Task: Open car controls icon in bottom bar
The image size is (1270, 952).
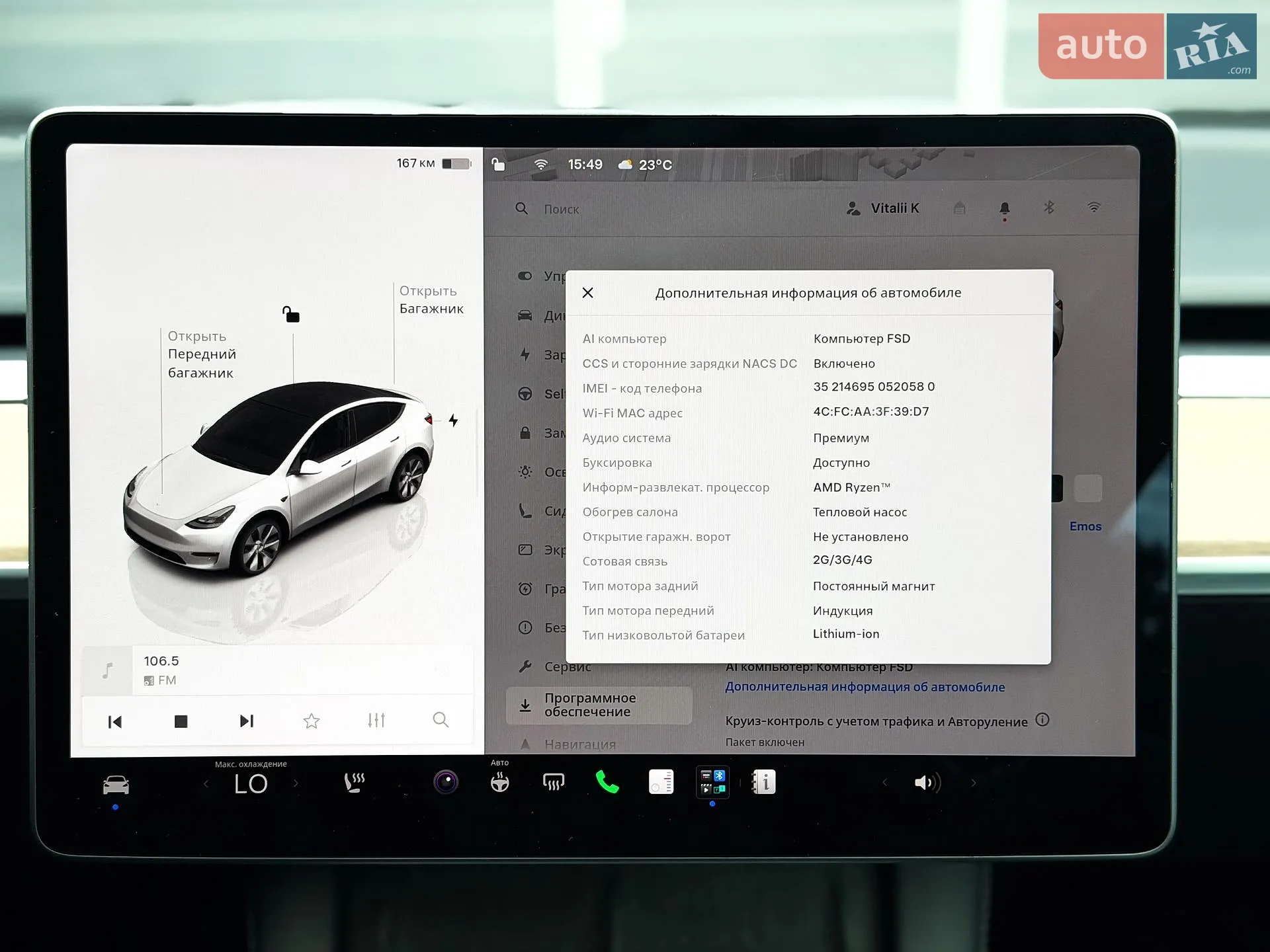Action: coord(116,785)
